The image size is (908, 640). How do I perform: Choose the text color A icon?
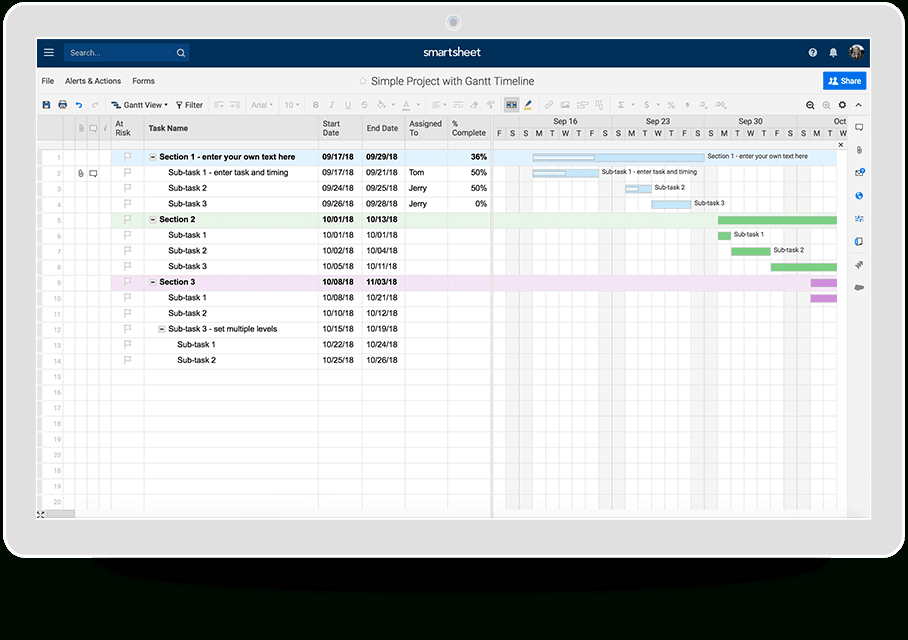click(x=406, y=105)
